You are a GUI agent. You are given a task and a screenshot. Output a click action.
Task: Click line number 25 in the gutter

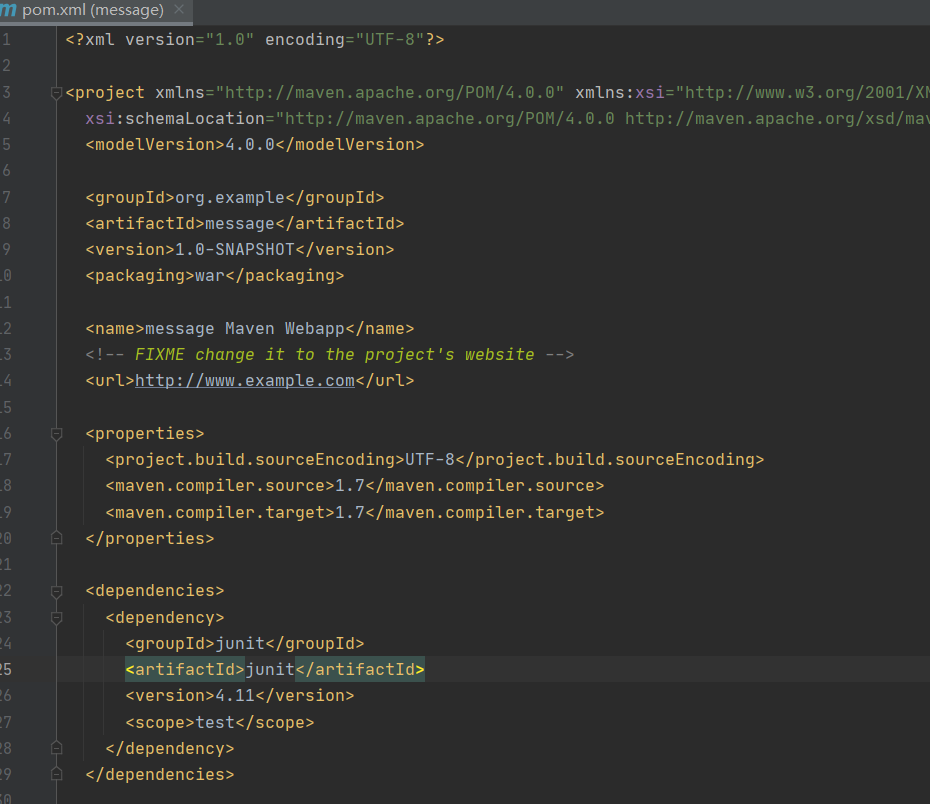click(x=8, y=669)
